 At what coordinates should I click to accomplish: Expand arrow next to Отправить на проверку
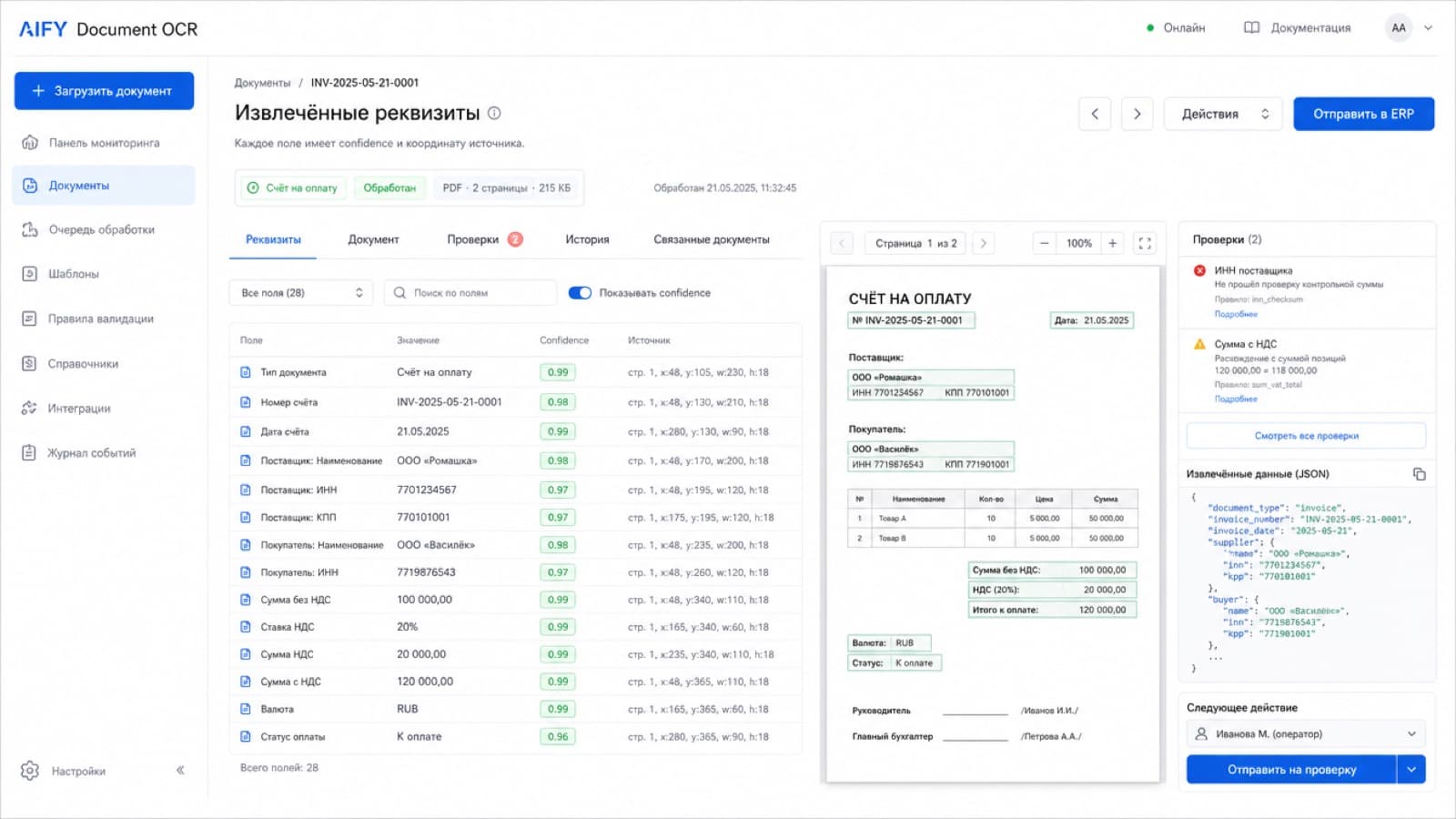point(1411,769)
